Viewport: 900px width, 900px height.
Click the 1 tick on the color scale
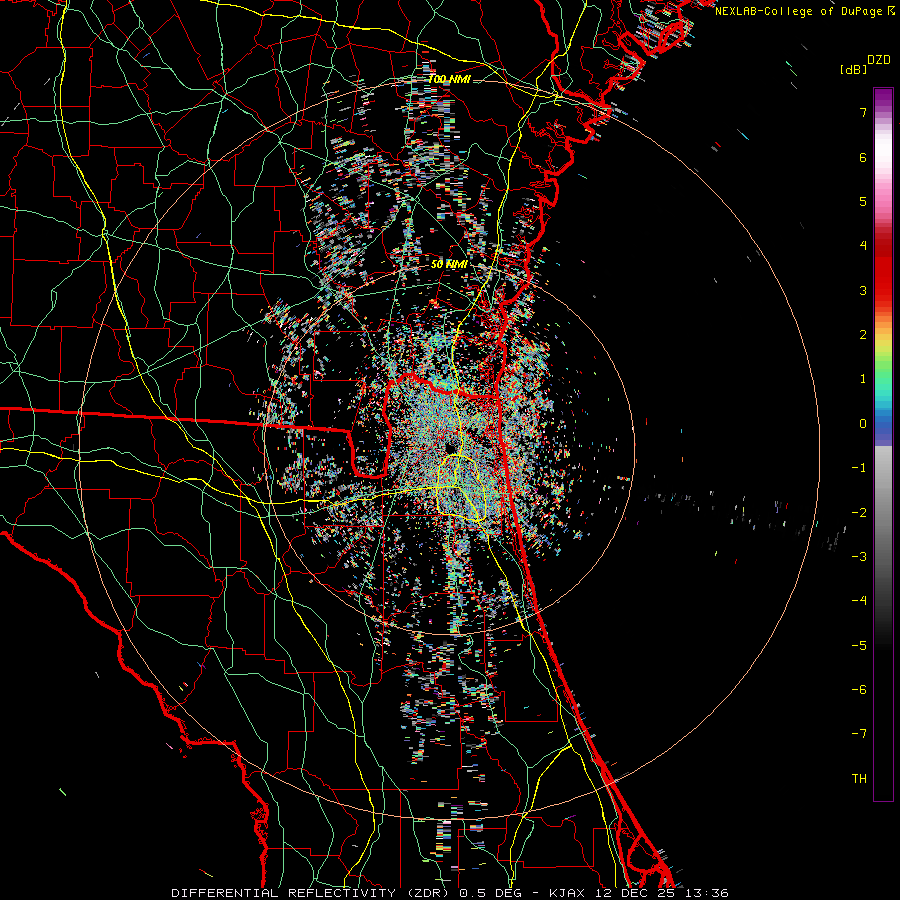[863, 379]
